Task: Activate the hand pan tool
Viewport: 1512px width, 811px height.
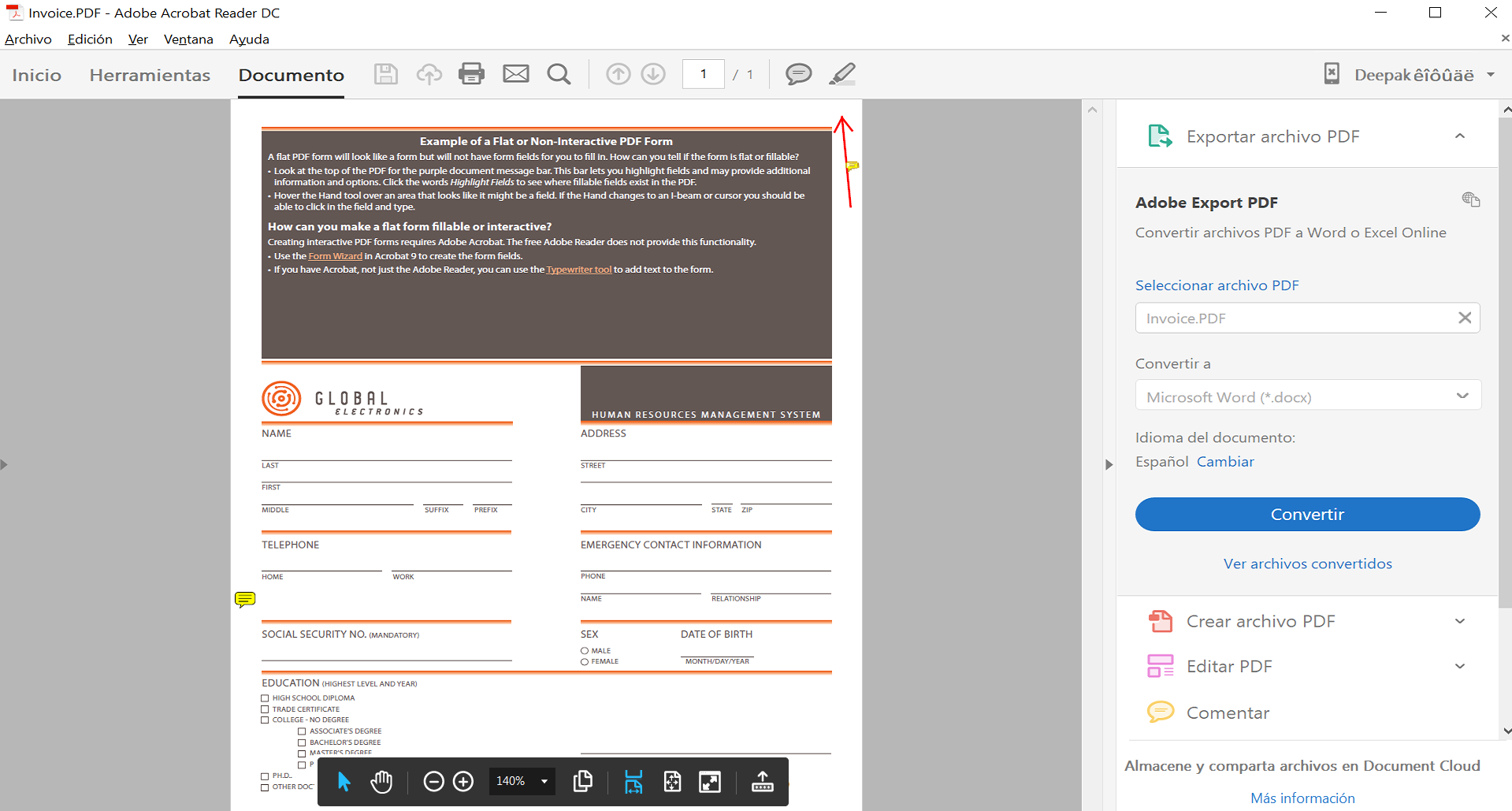Action: [x=381, y=782]
